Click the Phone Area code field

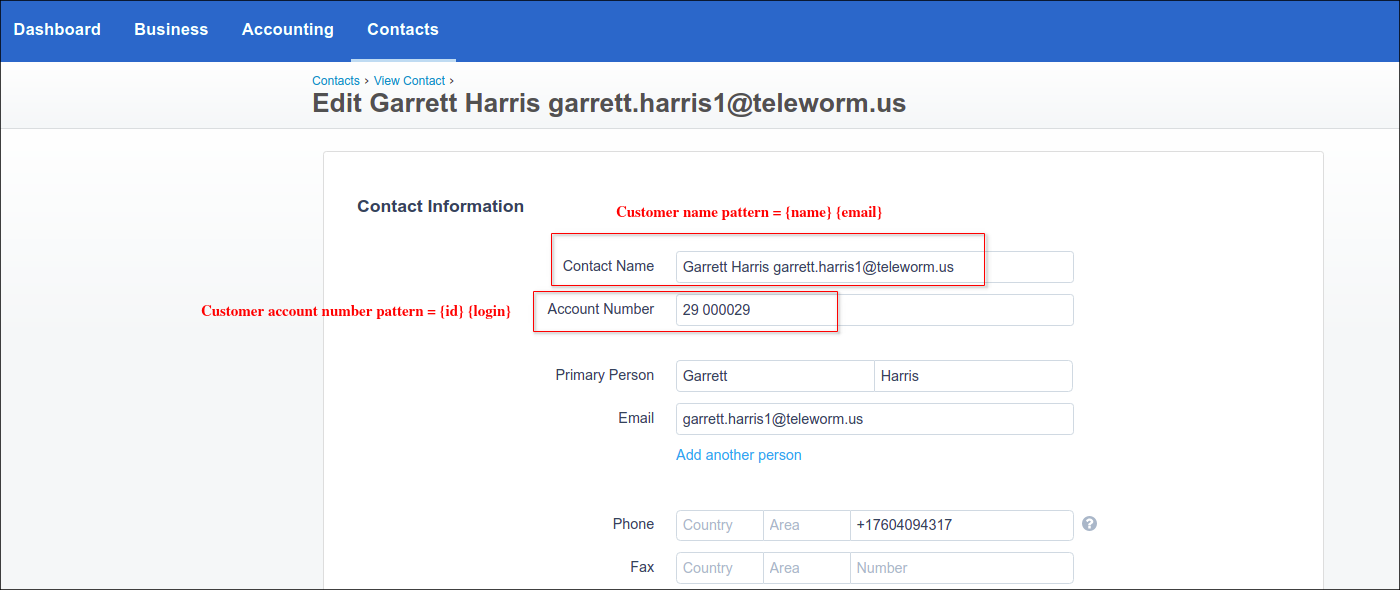click(x=805, y=525)
